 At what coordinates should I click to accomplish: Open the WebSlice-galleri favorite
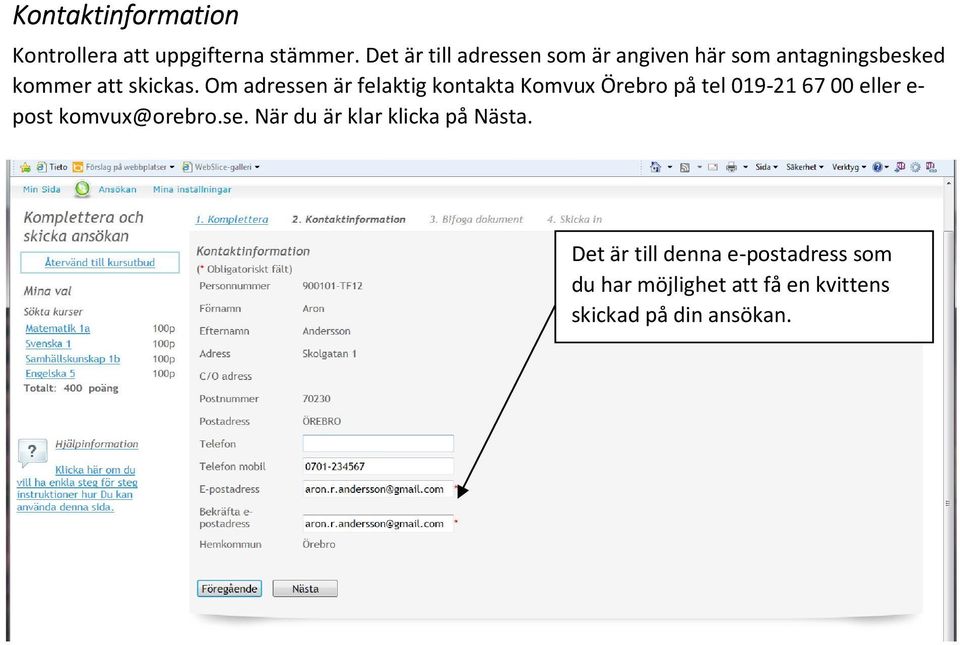coord(218,166)
